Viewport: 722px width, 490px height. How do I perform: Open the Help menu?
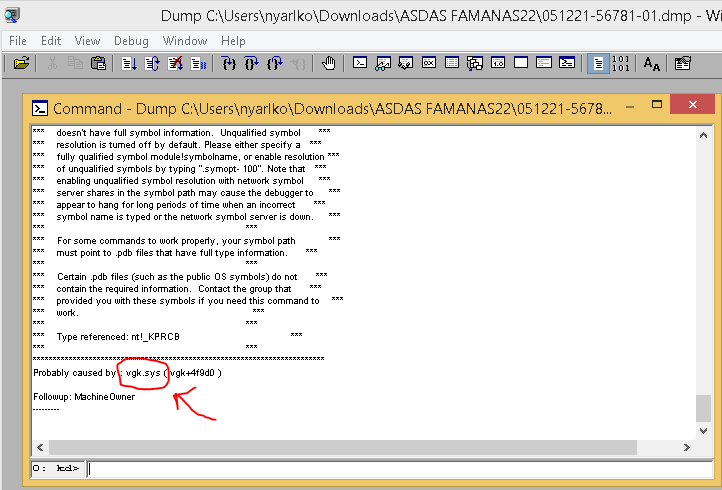233,41
